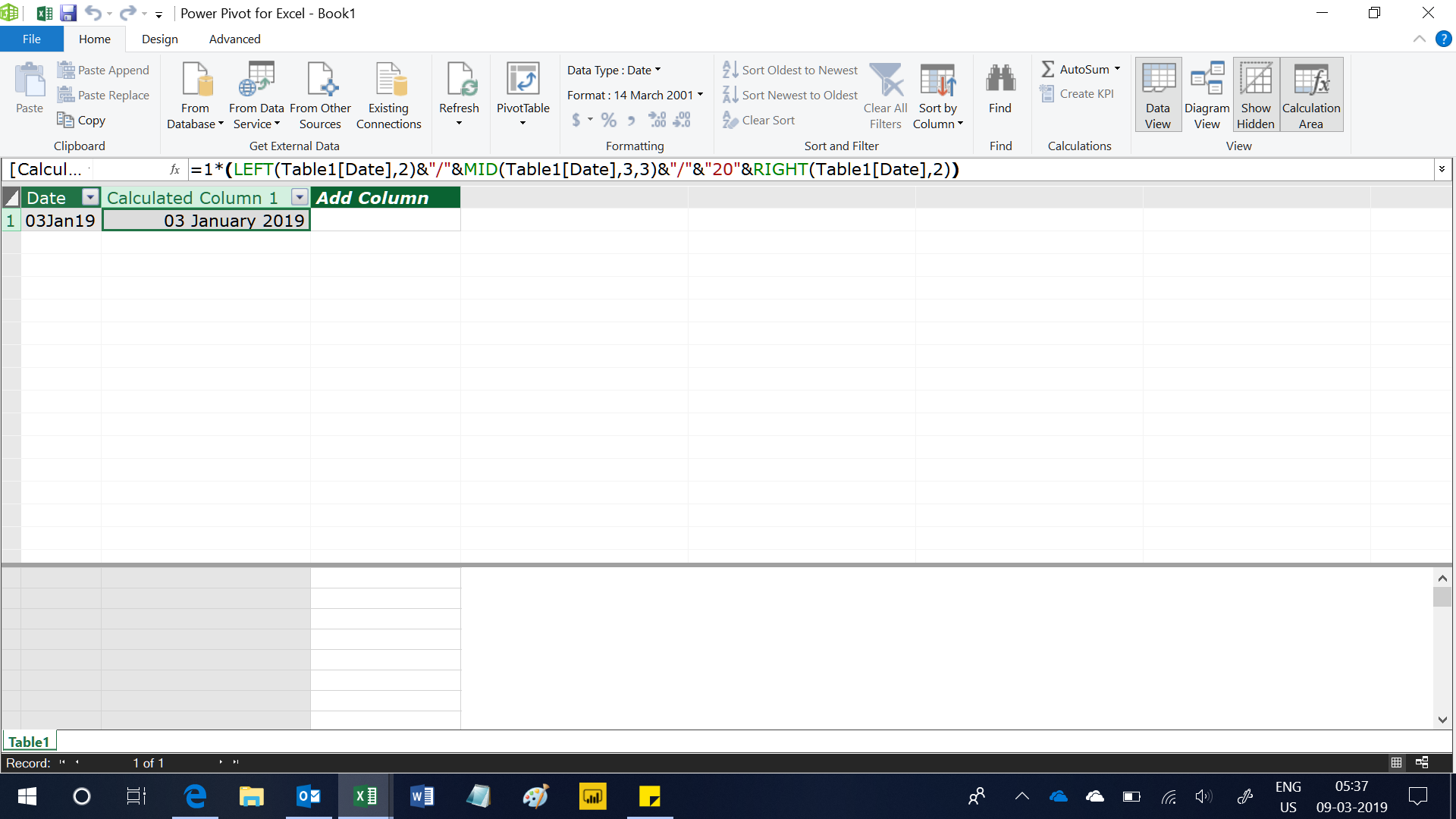The width and height of the screenshot is (1456, 819).
Task: Click Clear Sort option
Action: pyautogui.click(x=758, y=120)
